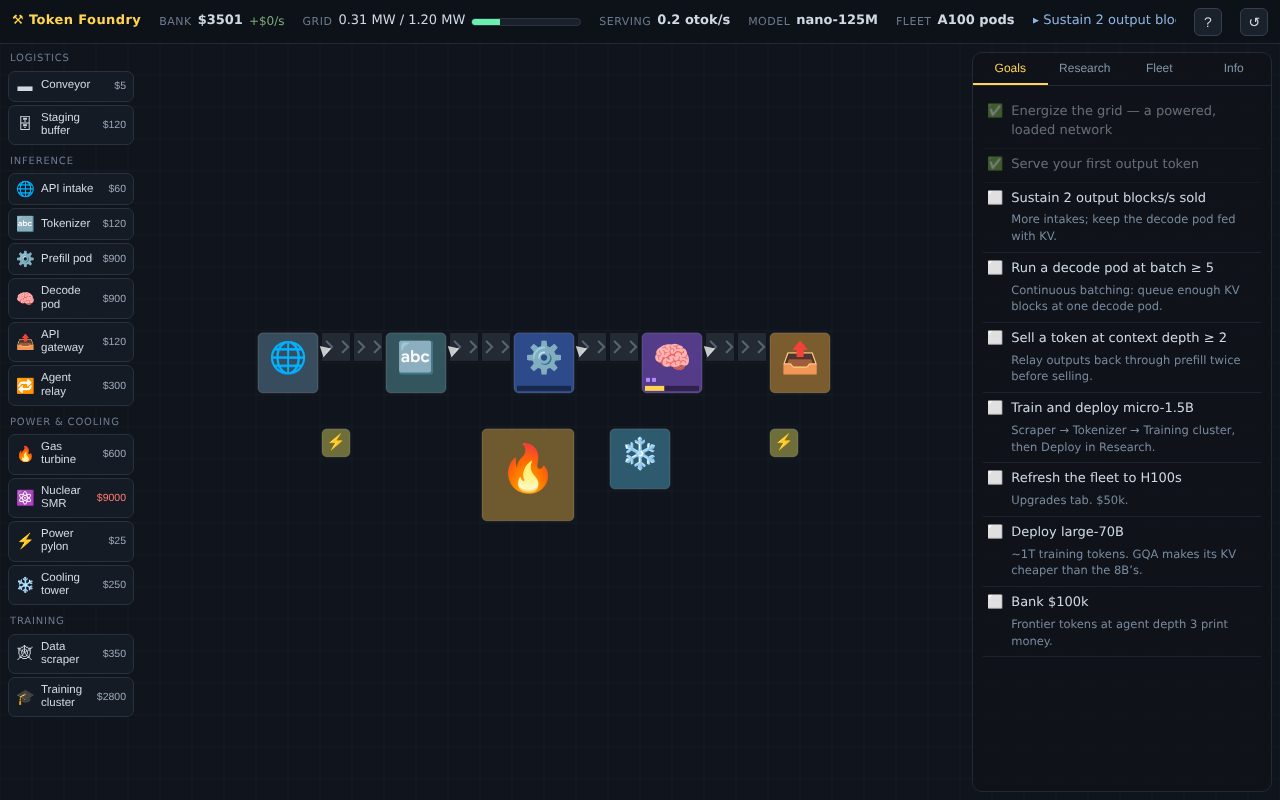Tick the 'Run a decode pod at batch ≥ 5' checkbox
1280x800 pixels.
995,268
